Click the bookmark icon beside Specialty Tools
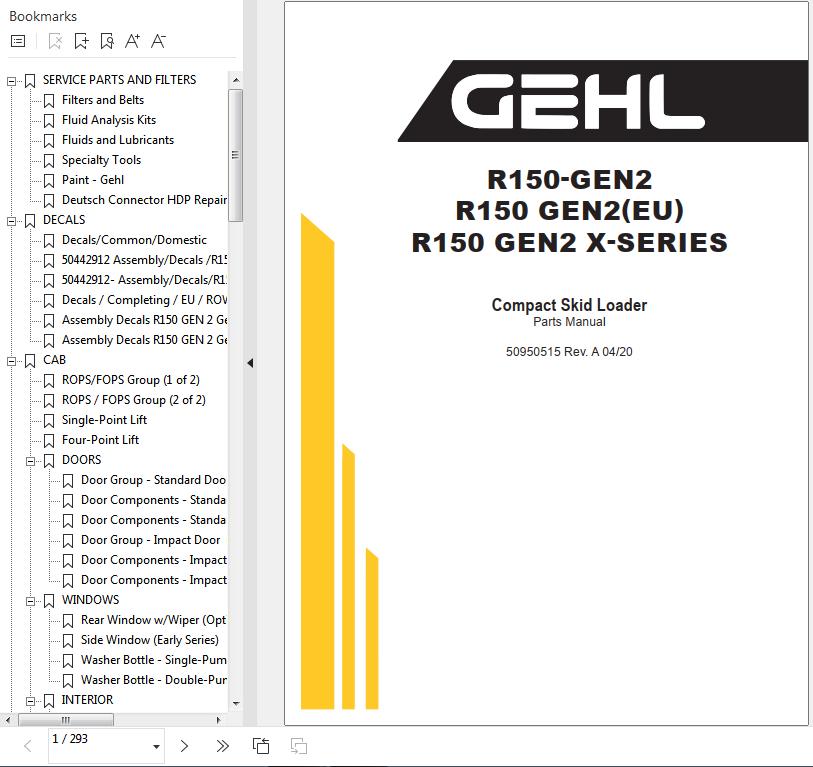813x767 pixels. pyautogui.click(x=49, y=161)
